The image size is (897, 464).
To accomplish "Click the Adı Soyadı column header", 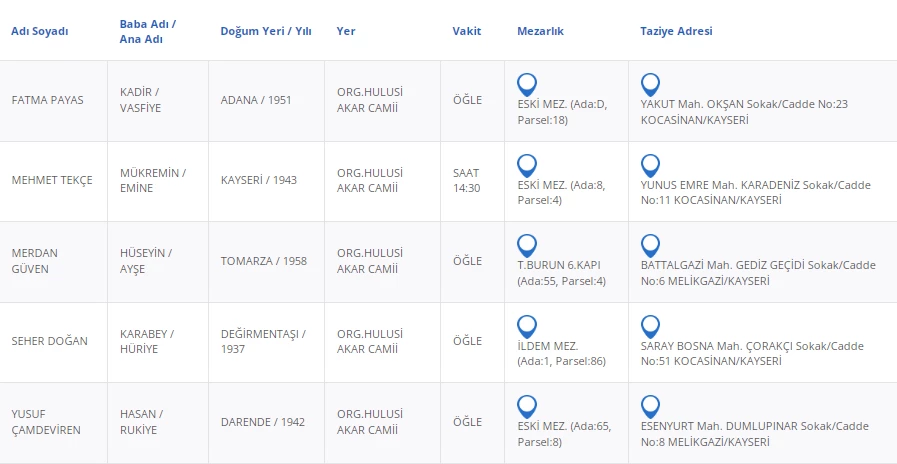I will pyautogui.click(x=40, y=31).
